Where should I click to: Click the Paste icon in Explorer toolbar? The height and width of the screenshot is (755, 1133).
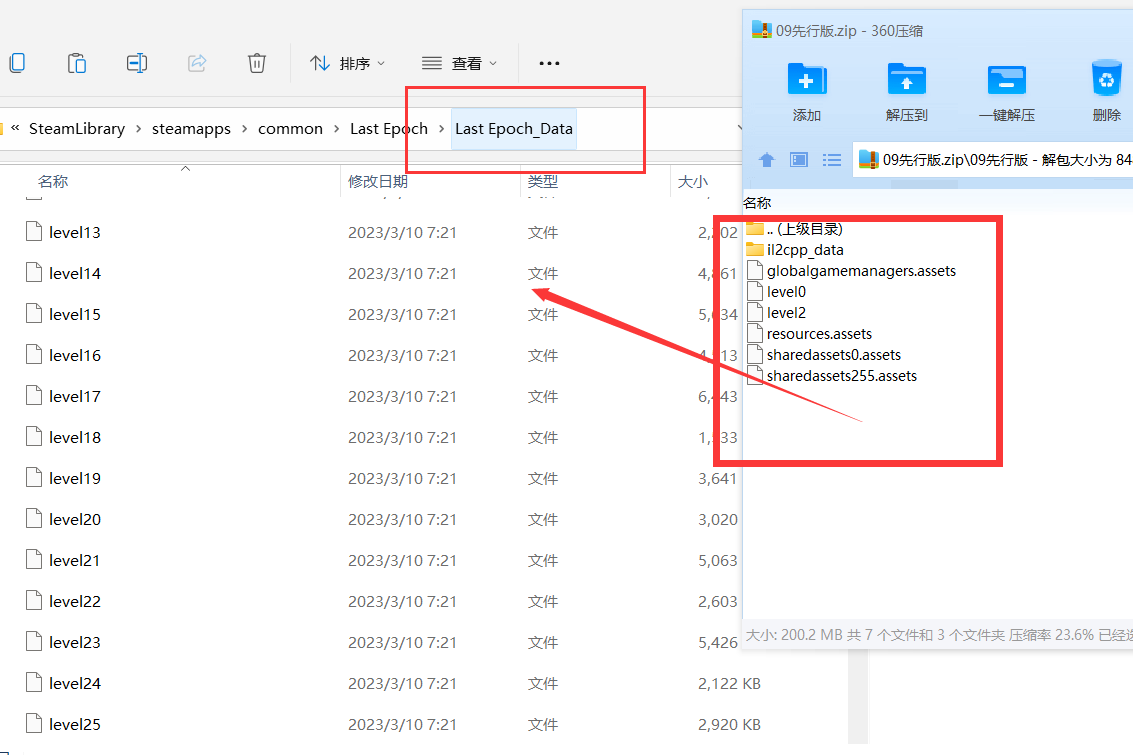pyautogui.click(x=77, y=63)
